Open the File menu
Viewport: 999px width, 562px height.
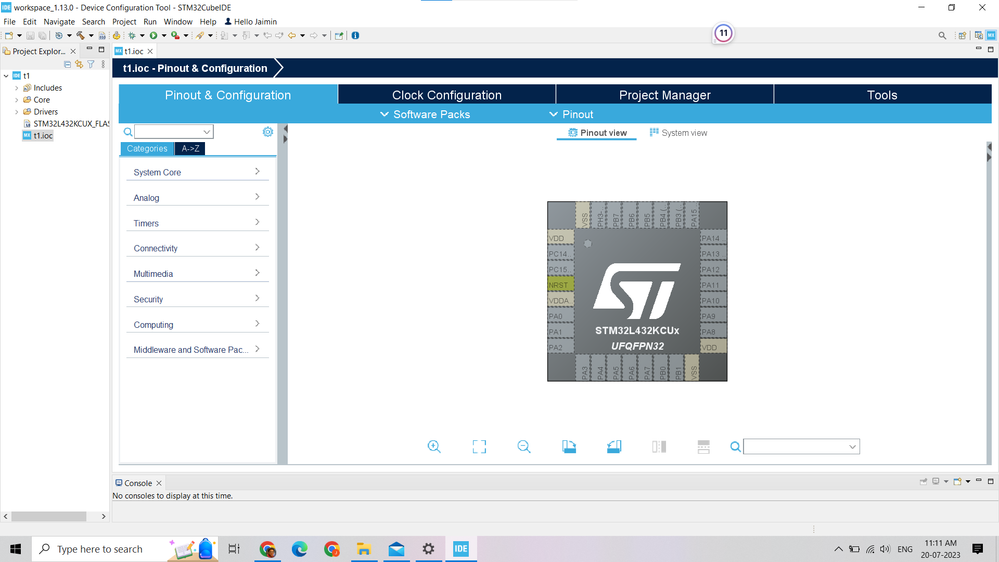[x=10, y=22]
